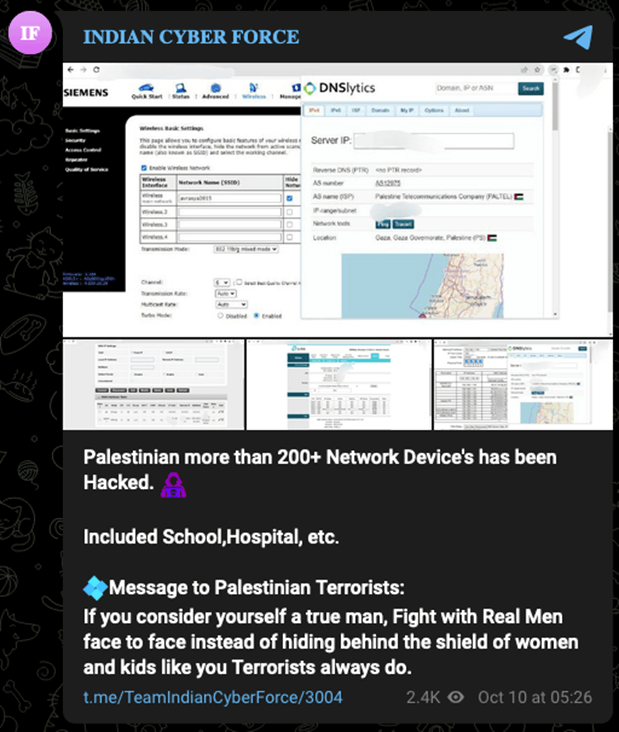Click the main network SSID field
Image resolution: width=619 pixels, height=732 pixels.
point(230,198)
